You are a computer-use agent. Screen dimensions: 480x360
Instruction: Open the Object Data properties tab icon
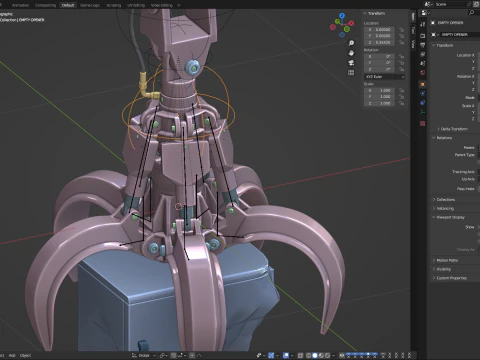tap(423, 112)
